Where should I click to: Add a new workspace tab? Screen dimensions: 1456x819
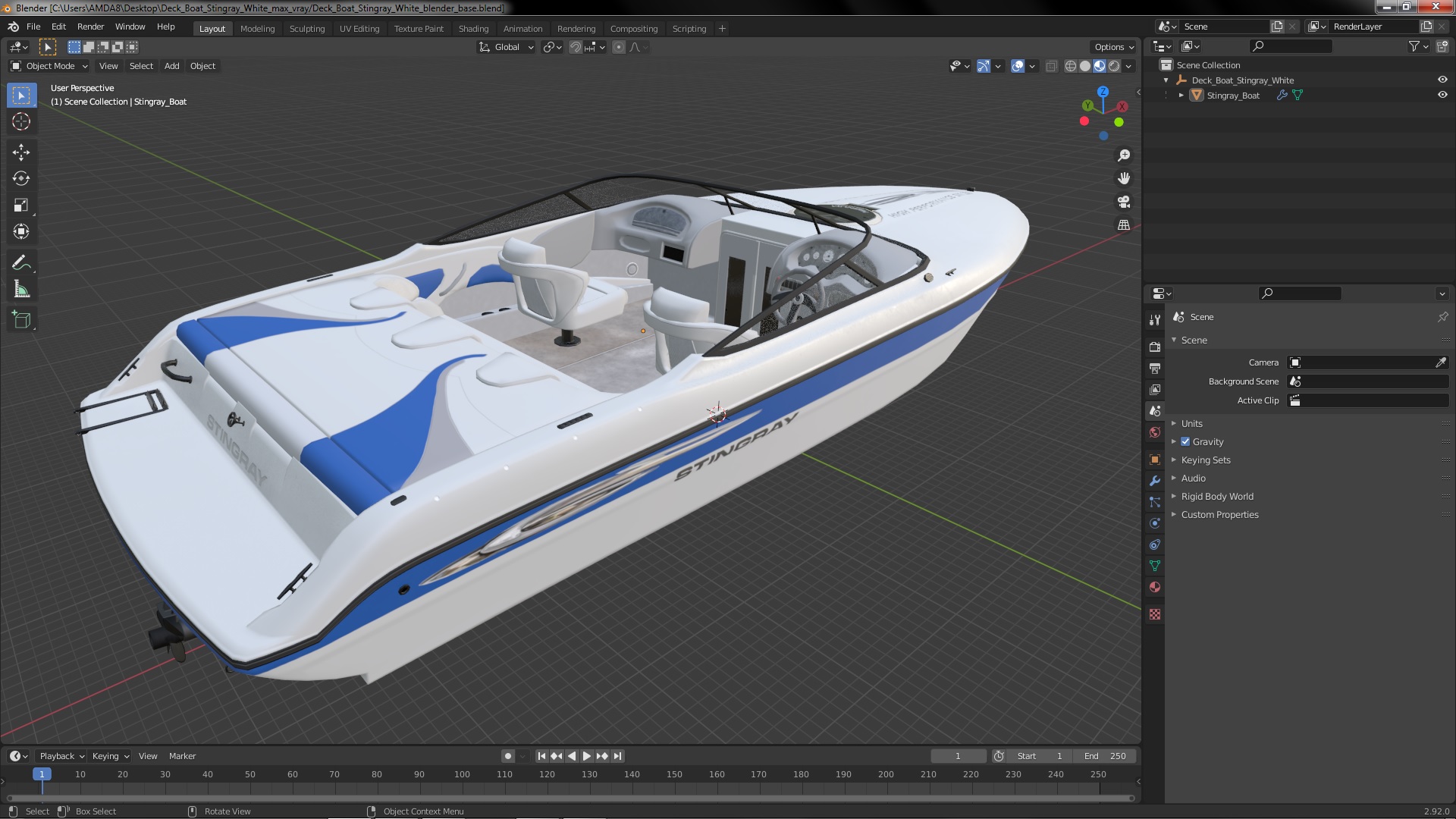point(722,29)
